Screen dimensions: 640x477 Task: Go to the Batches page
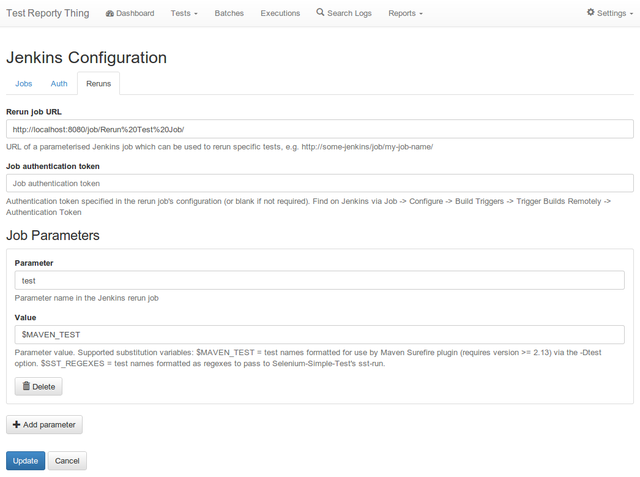[x=229, y=13]
